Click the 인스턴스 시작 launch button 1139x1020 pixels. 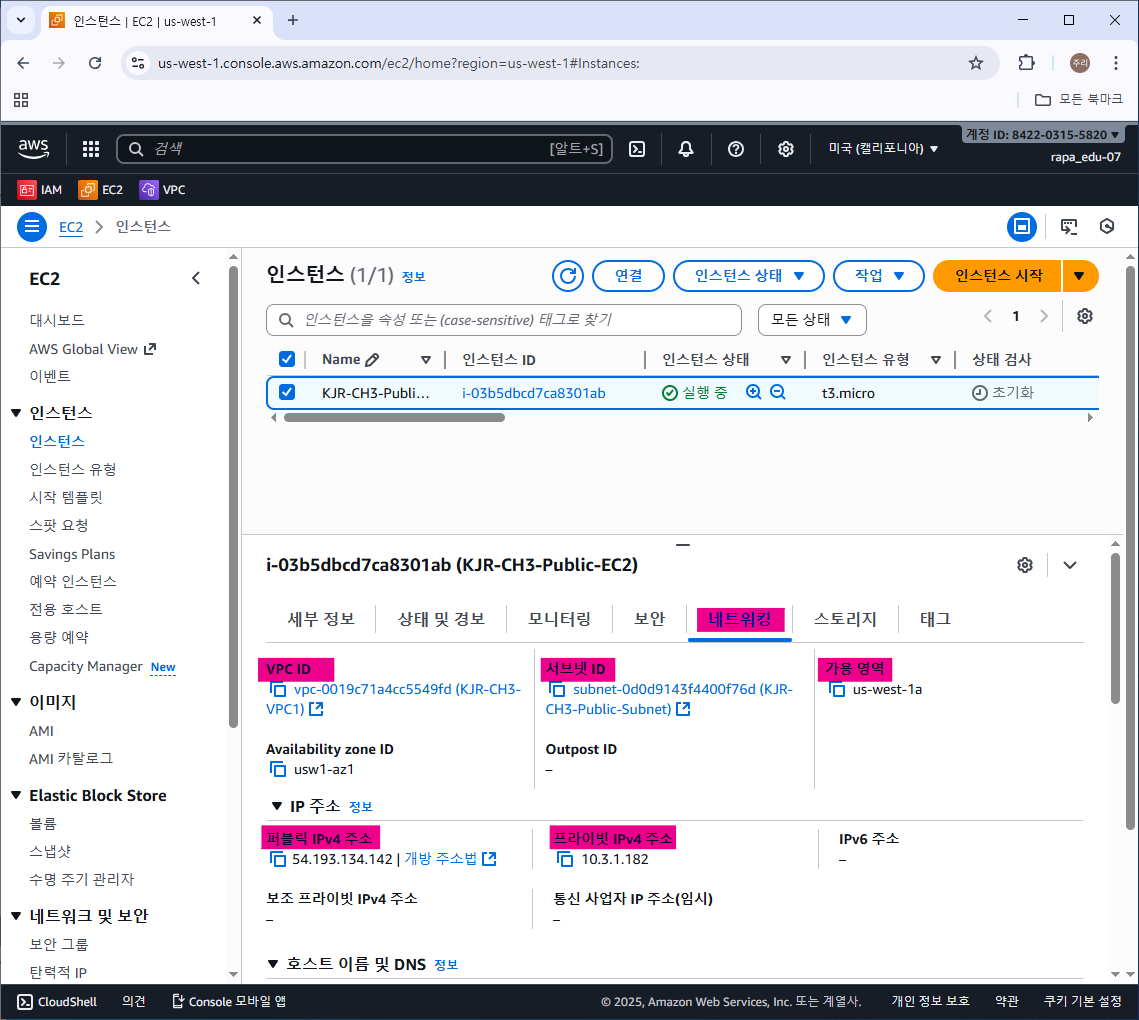point(998,276)
